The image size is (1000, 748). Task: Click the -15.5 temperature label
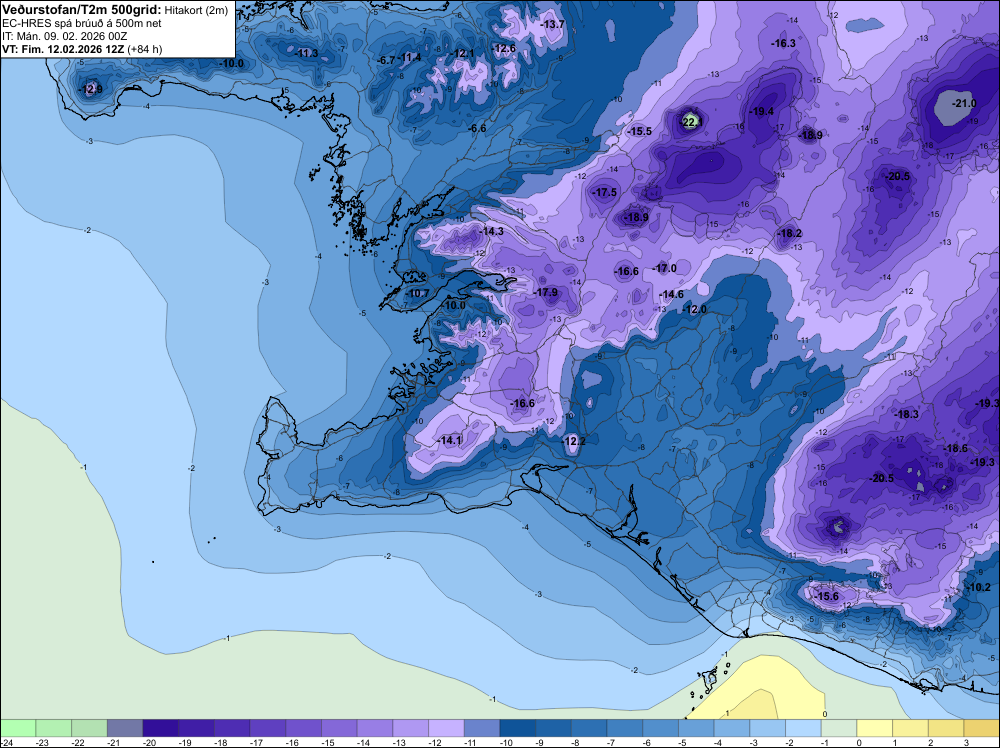[639, 131]
